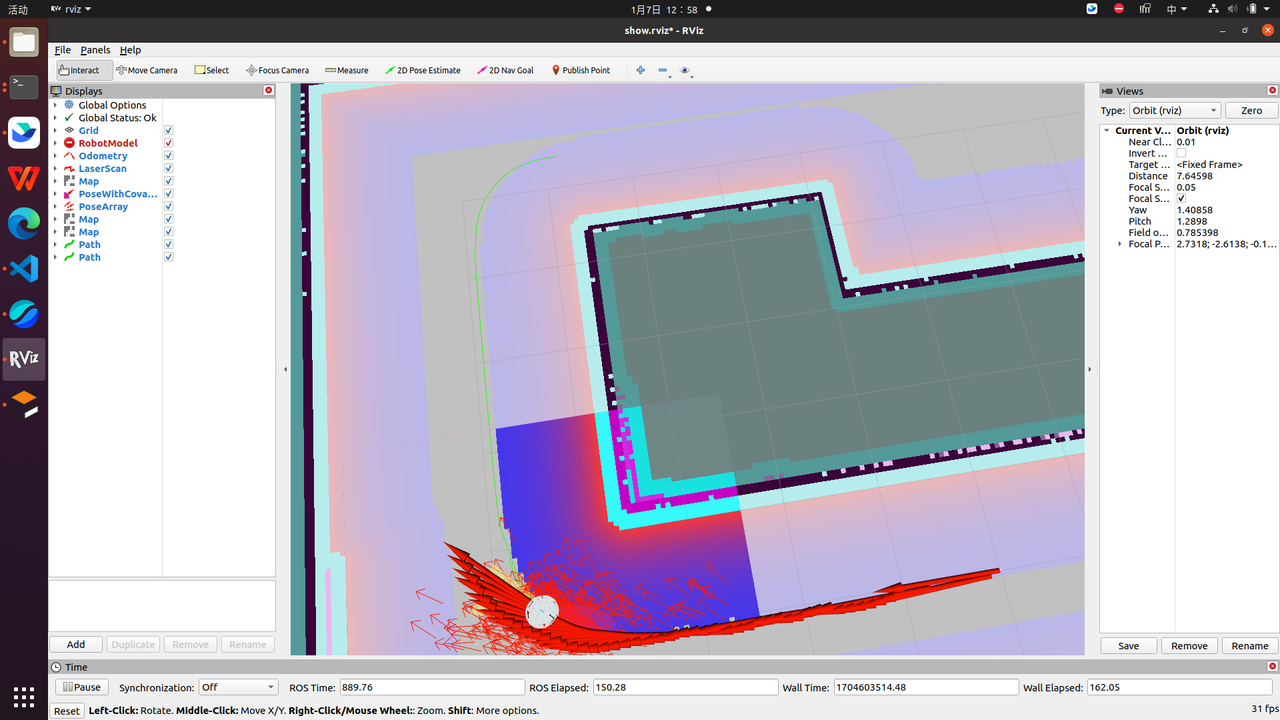Expand the Global Status: Ok row
The image size is (1280, 720).
(x=55, y=118)
